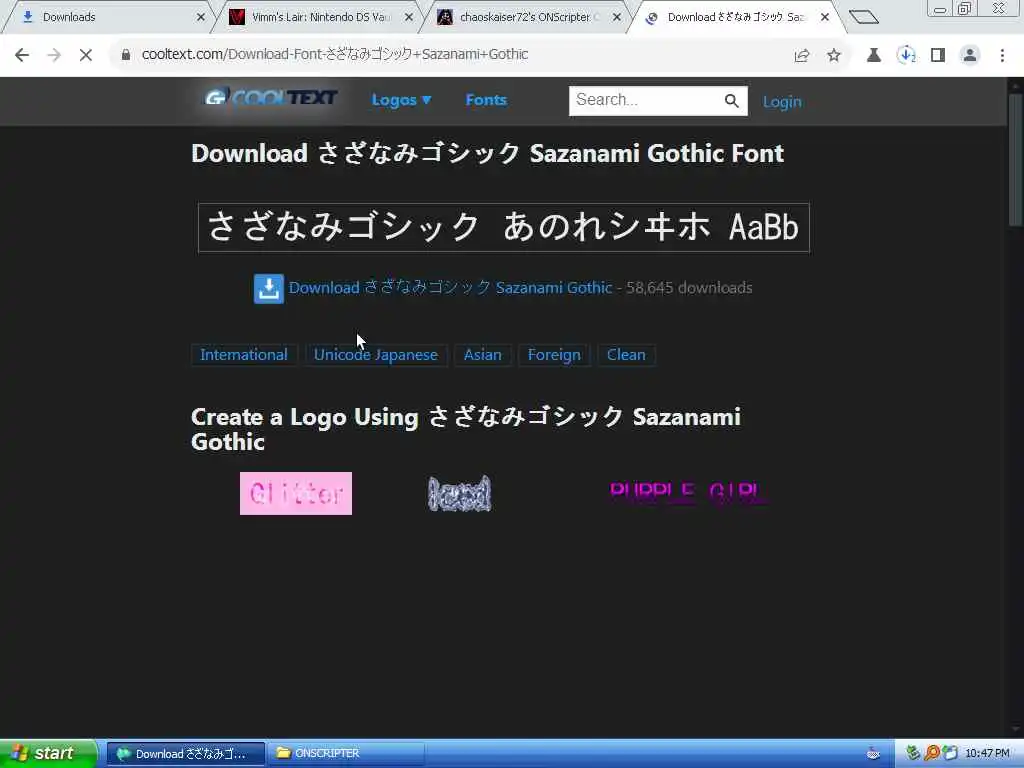Open the Chrome three-dot menu
The height and width of the screenshot is (768, 1024).
click(1002, 55)
